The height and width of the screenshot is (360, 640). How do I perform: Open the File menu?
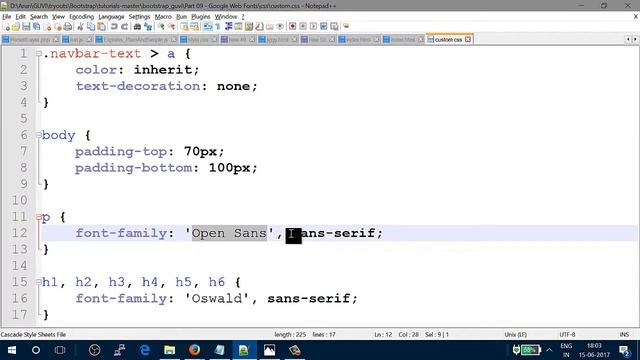pos(6,17)
